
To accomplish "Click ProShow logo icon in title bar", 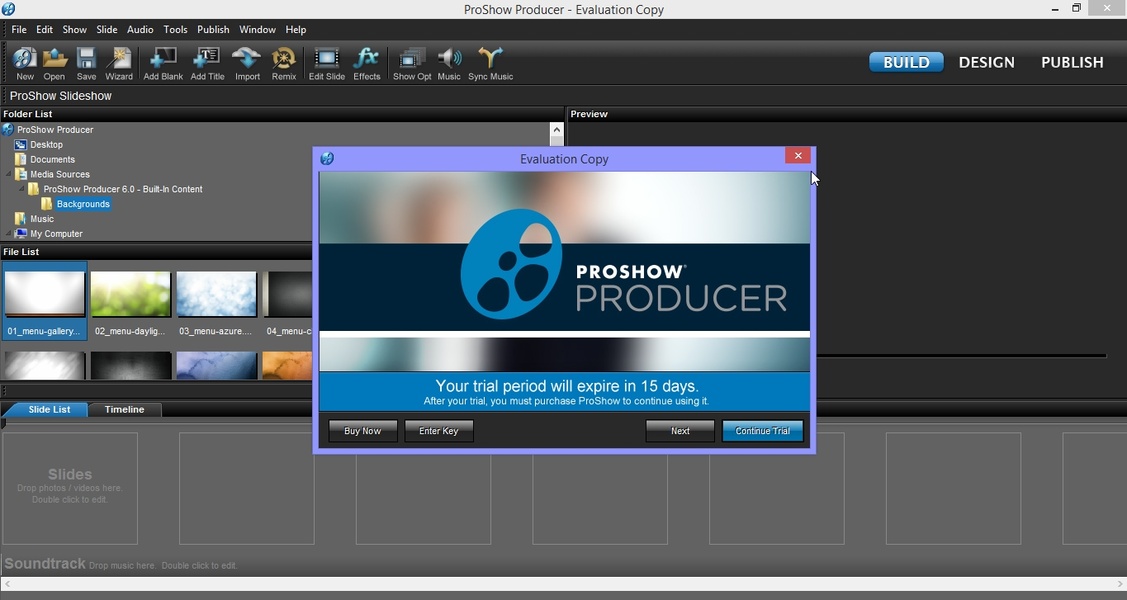I will (x=8, y=9).
